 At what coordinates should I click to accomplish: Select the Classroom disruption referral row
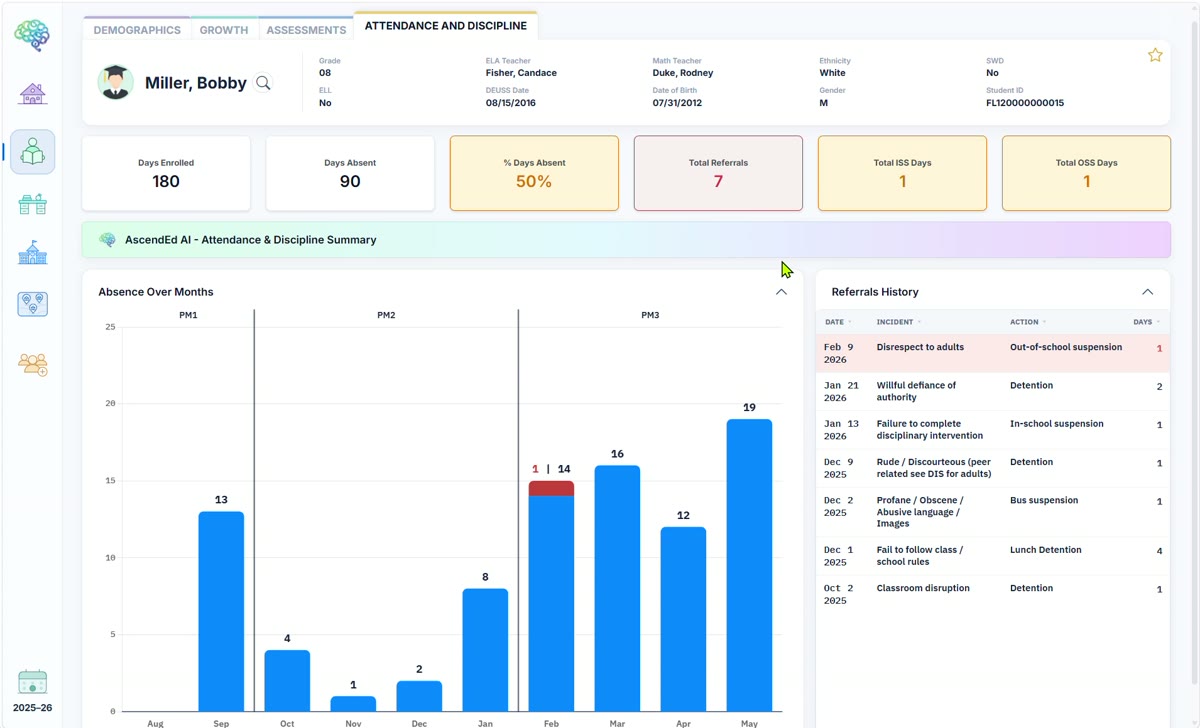pyautogui.click(x=993, y=594)
